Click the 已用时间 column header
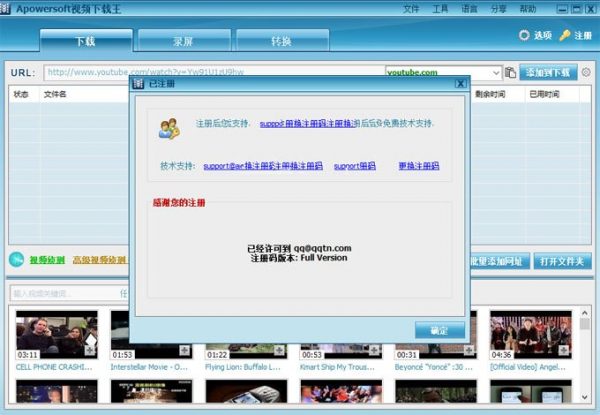 pos(544,94)
